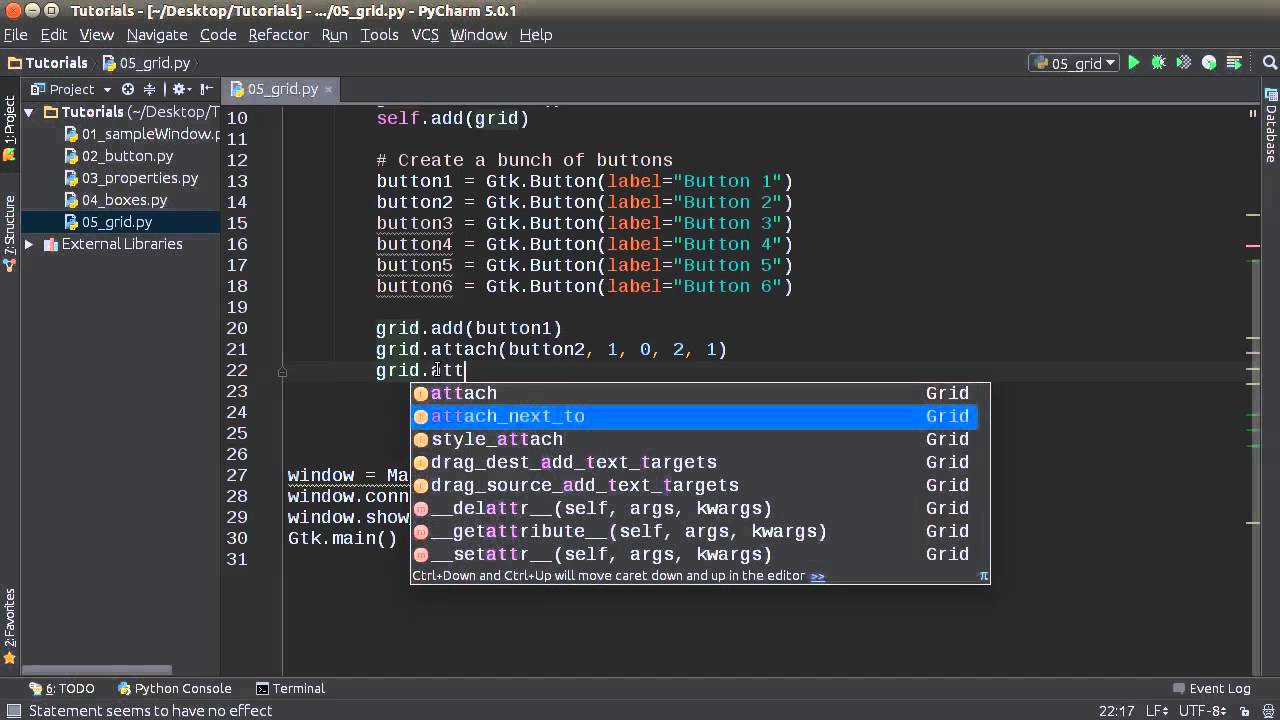Click the pi icon in completion popup

coord(983,576)
